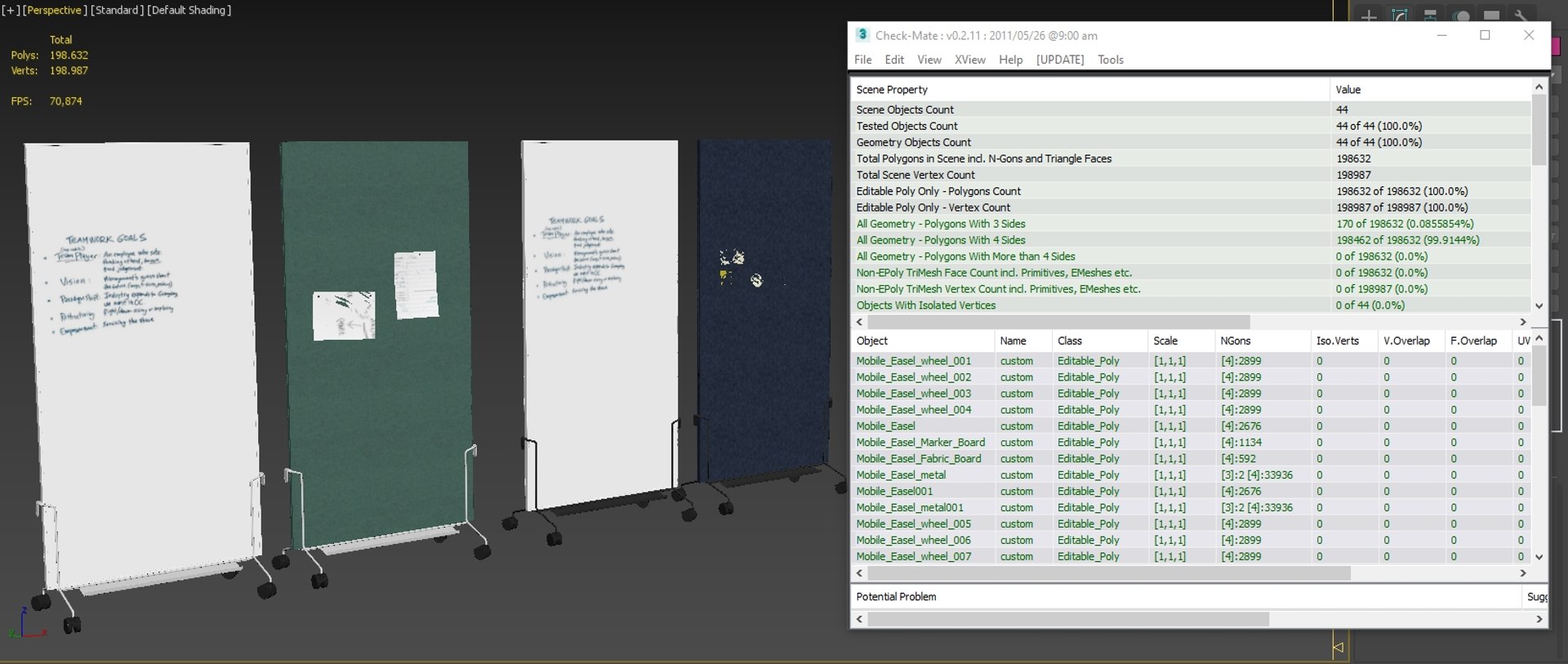Viewport: 1568px width, 664px height.
Task: Click the pink object color swatch
Action: [x=1557, y=46]
